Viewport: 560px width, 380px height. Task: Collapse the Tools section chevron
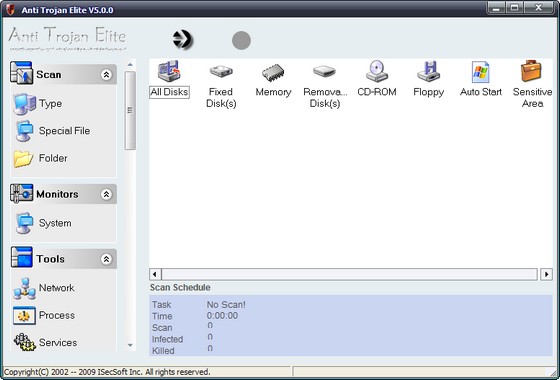[x=106, y=259]
